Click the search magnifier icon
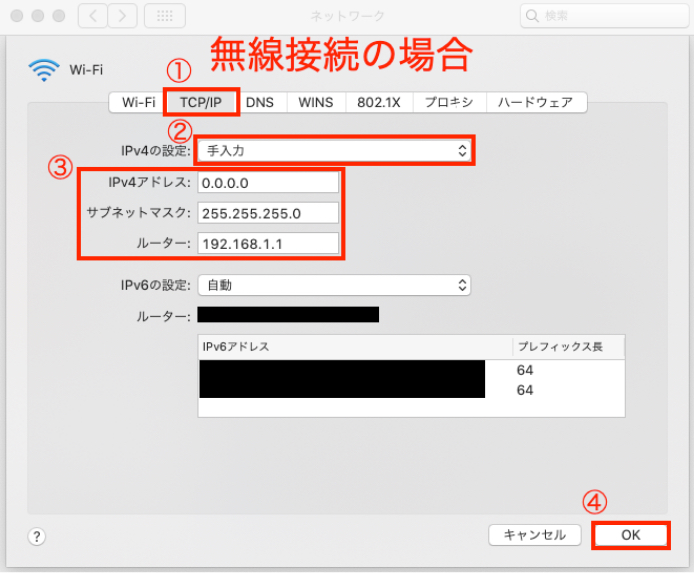Screen dimensions: 694x573 click(532, 16)
